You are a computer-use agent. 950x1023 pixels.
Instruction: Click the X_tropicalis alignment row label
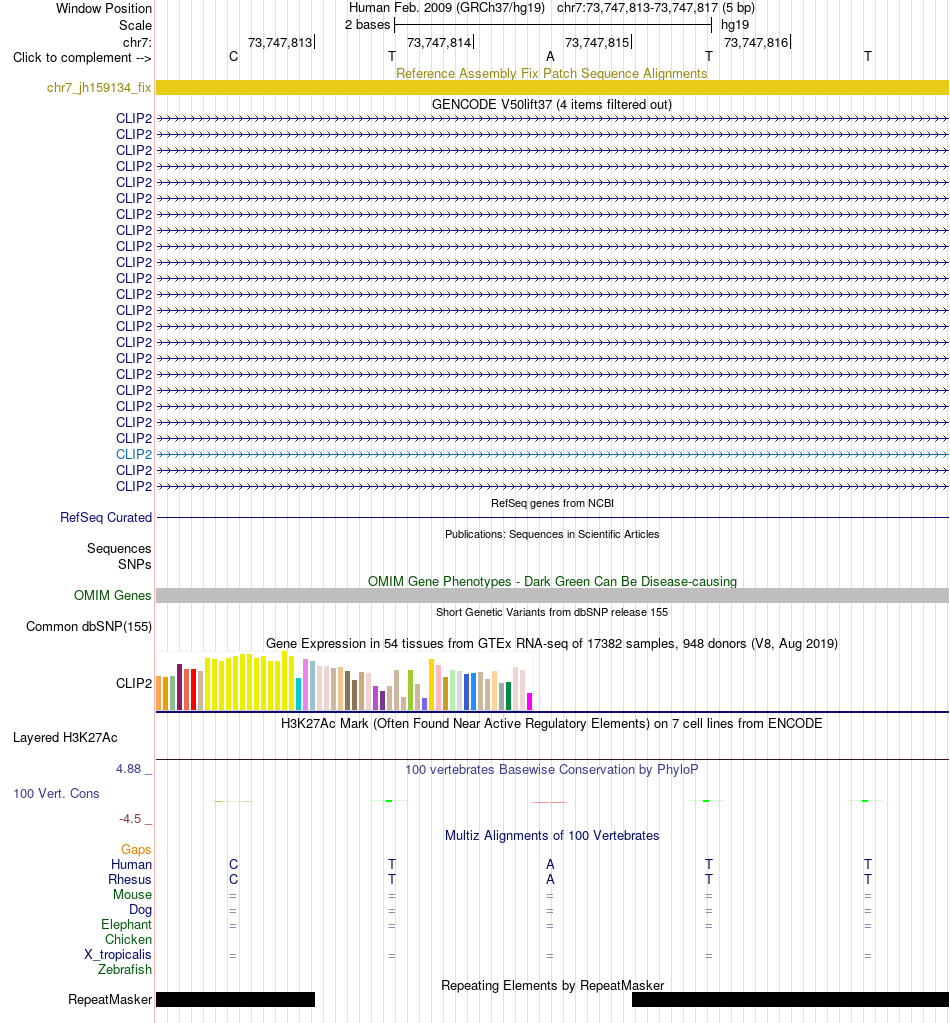(117, 954)
